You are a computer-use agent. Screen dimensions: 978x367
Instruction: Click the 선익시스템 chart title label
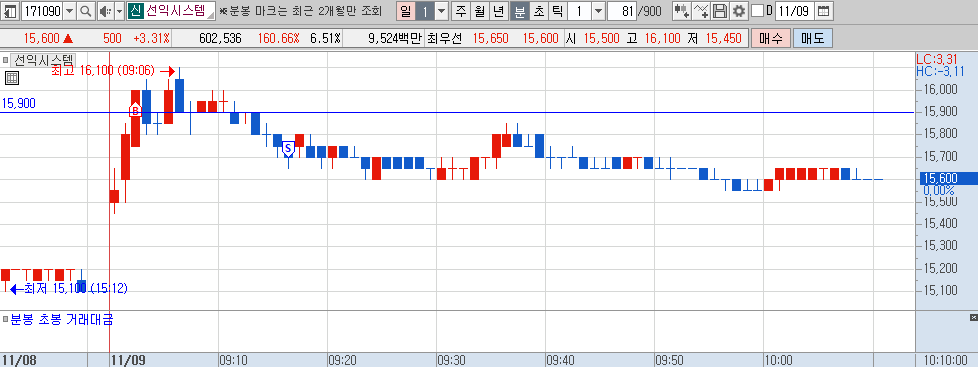pyautogui.click(x=44, y=60)
